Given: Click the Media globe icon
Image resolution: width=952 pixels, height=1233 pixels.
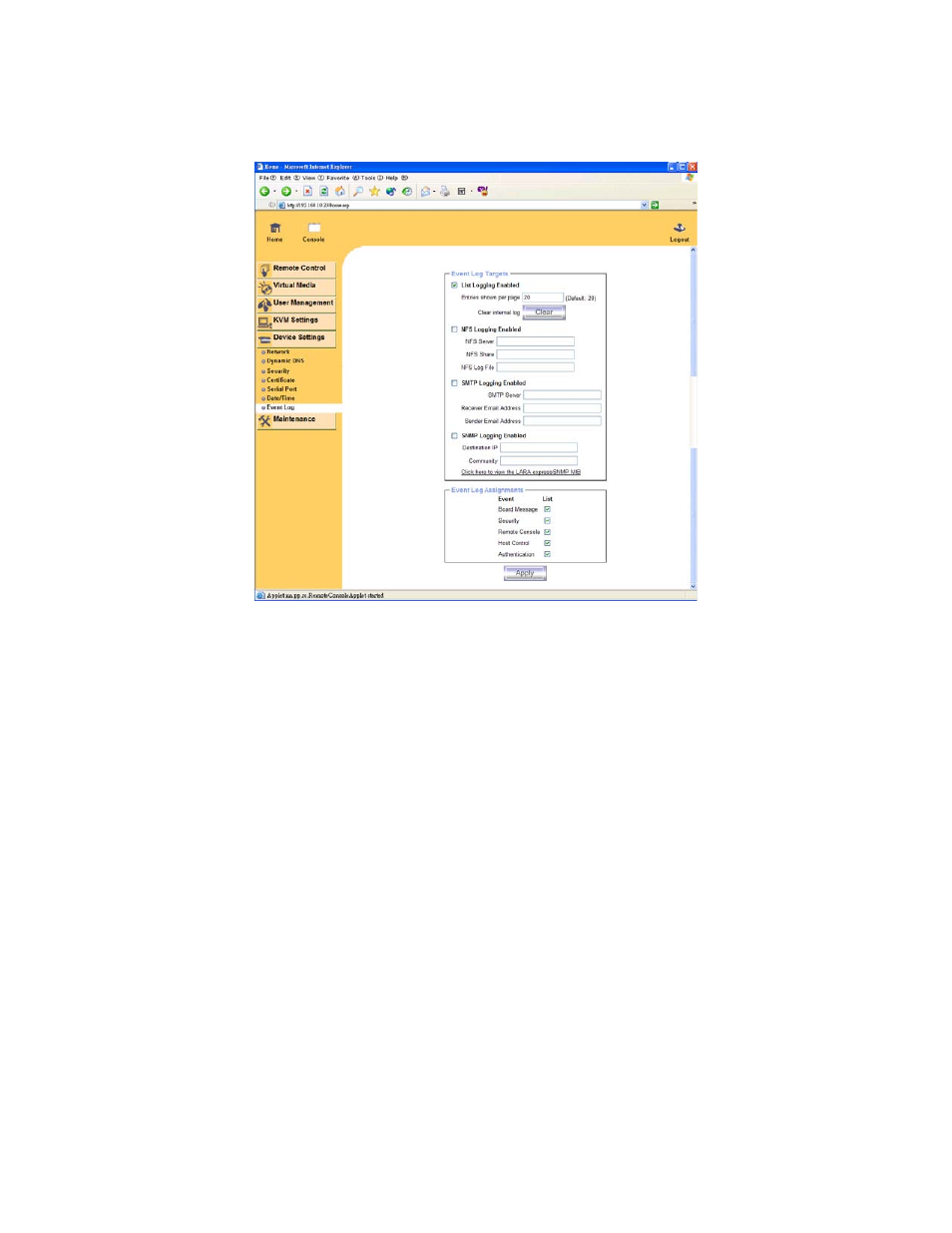Looking at the screenshot, I should coord(391,192).
